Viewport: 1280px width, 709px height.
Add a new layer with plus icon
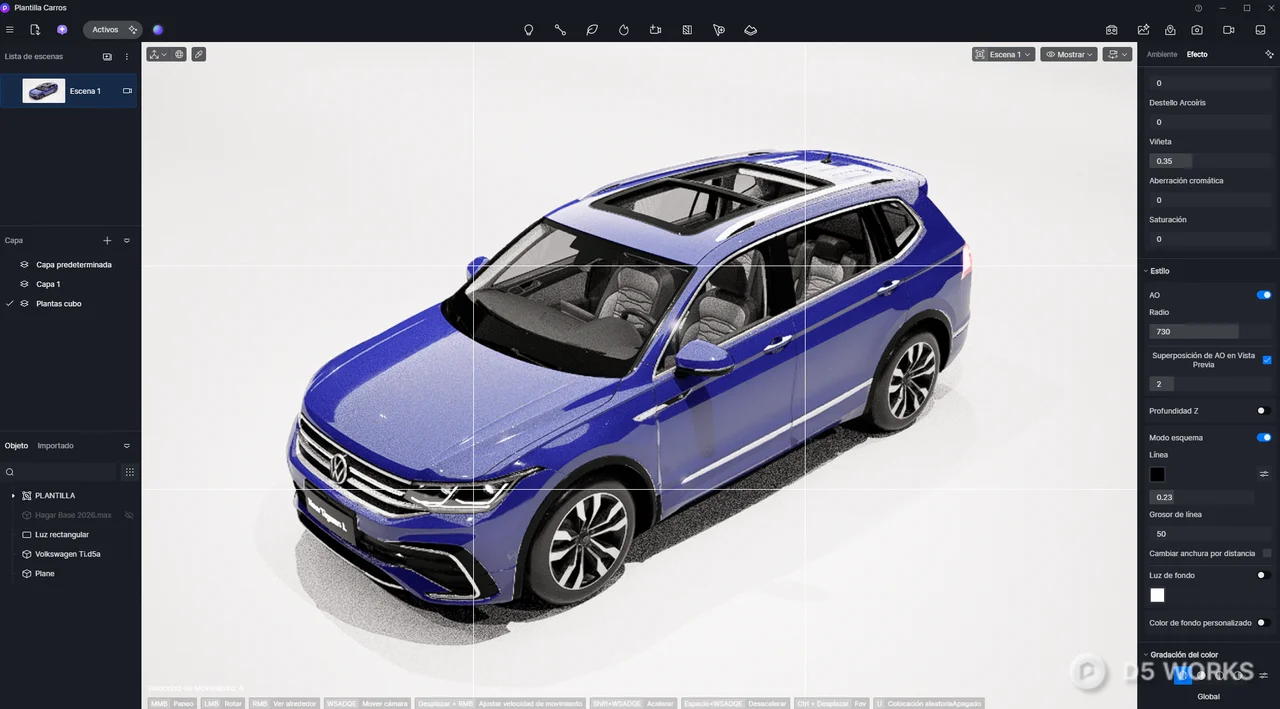(107, 241)
